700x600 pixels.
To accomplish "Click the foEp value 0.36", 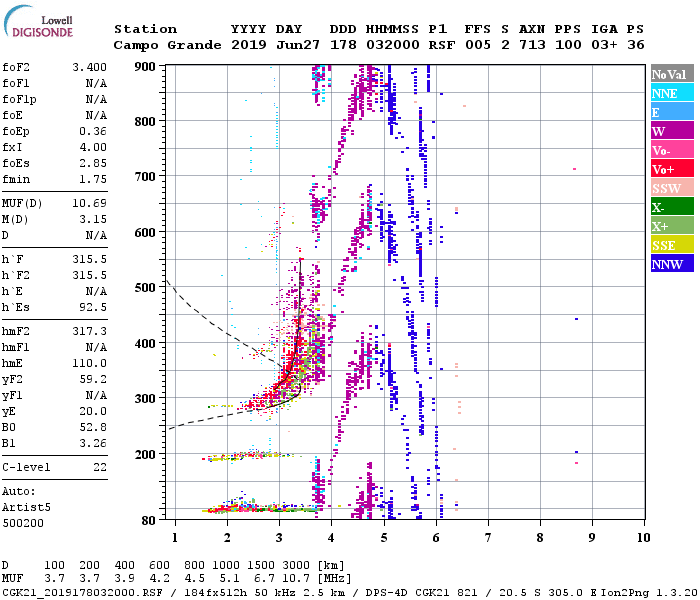I will click(x=93, y=131).
